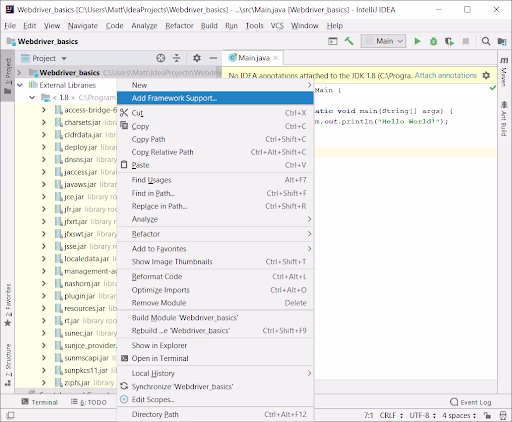
Task: Expand the zipfs.jar node
Action: (x=44, y=383)
